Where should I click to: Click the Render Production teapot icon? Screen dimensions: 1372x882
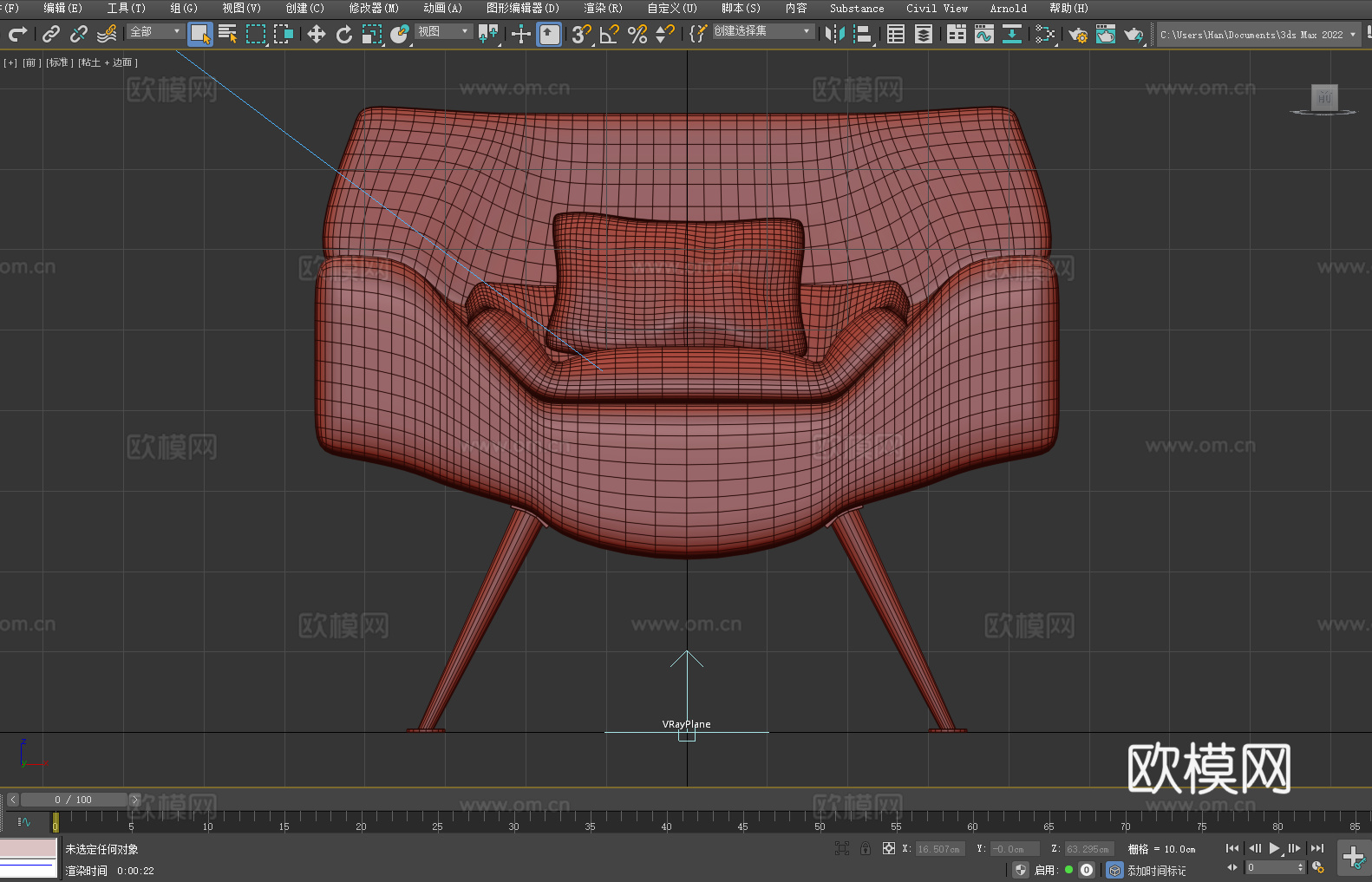(1134, 34)
